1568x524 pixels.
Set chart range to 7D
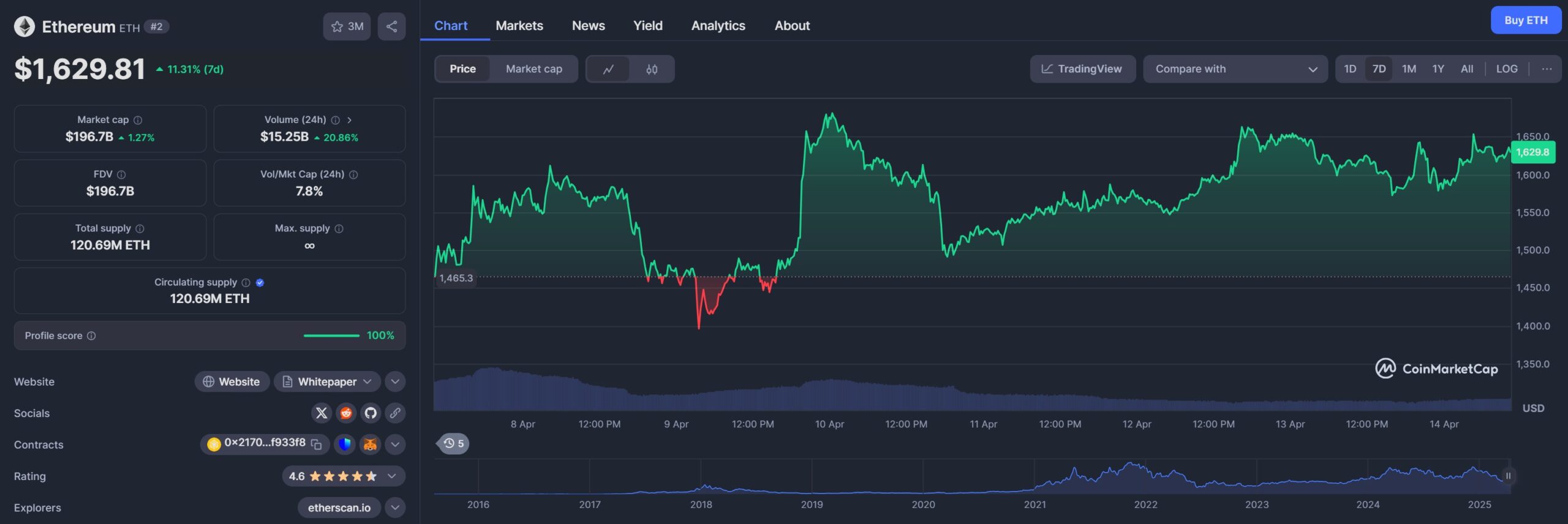pos(1379,69)
